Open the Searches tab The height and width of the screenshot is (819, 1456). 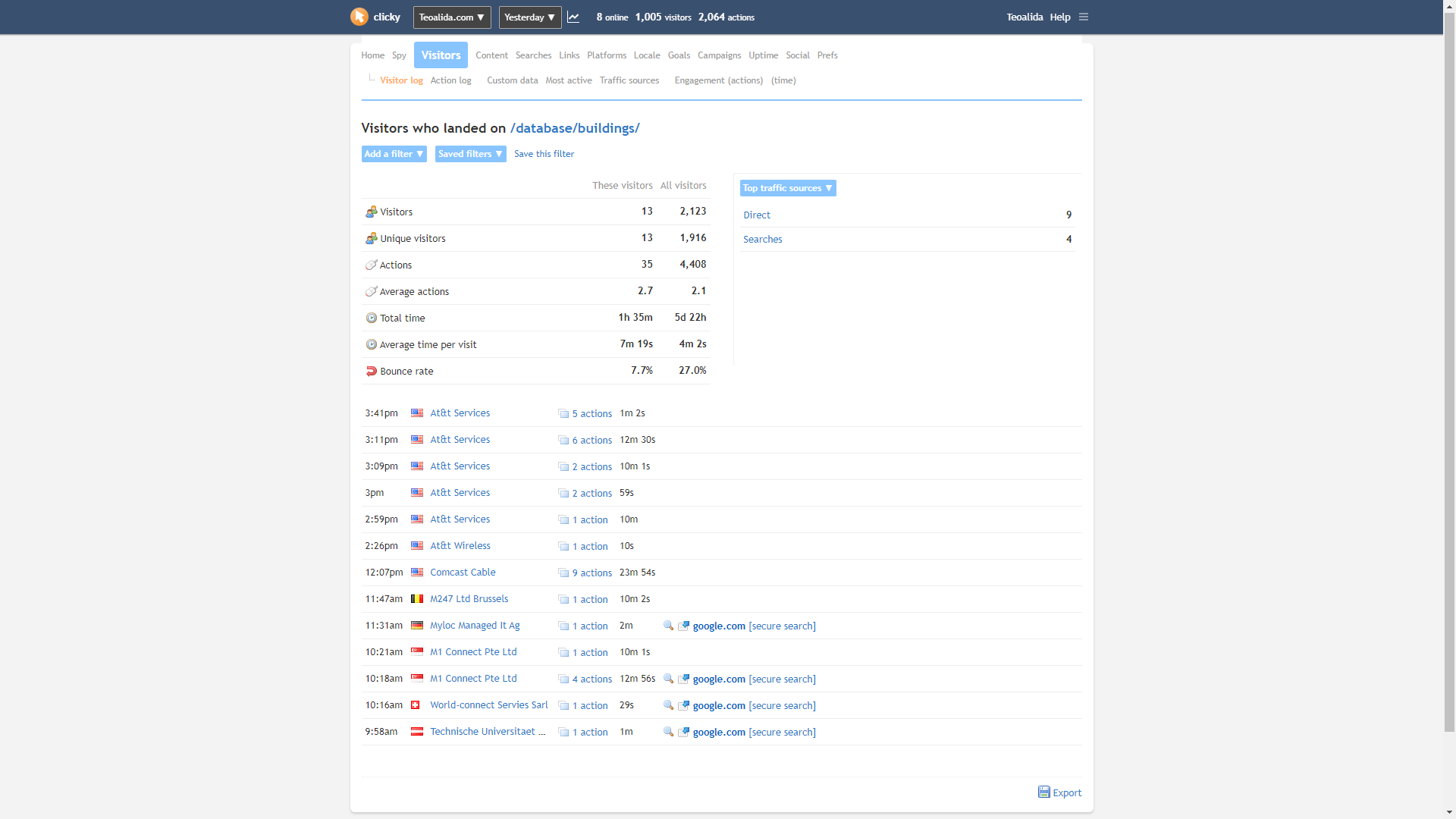533,55
